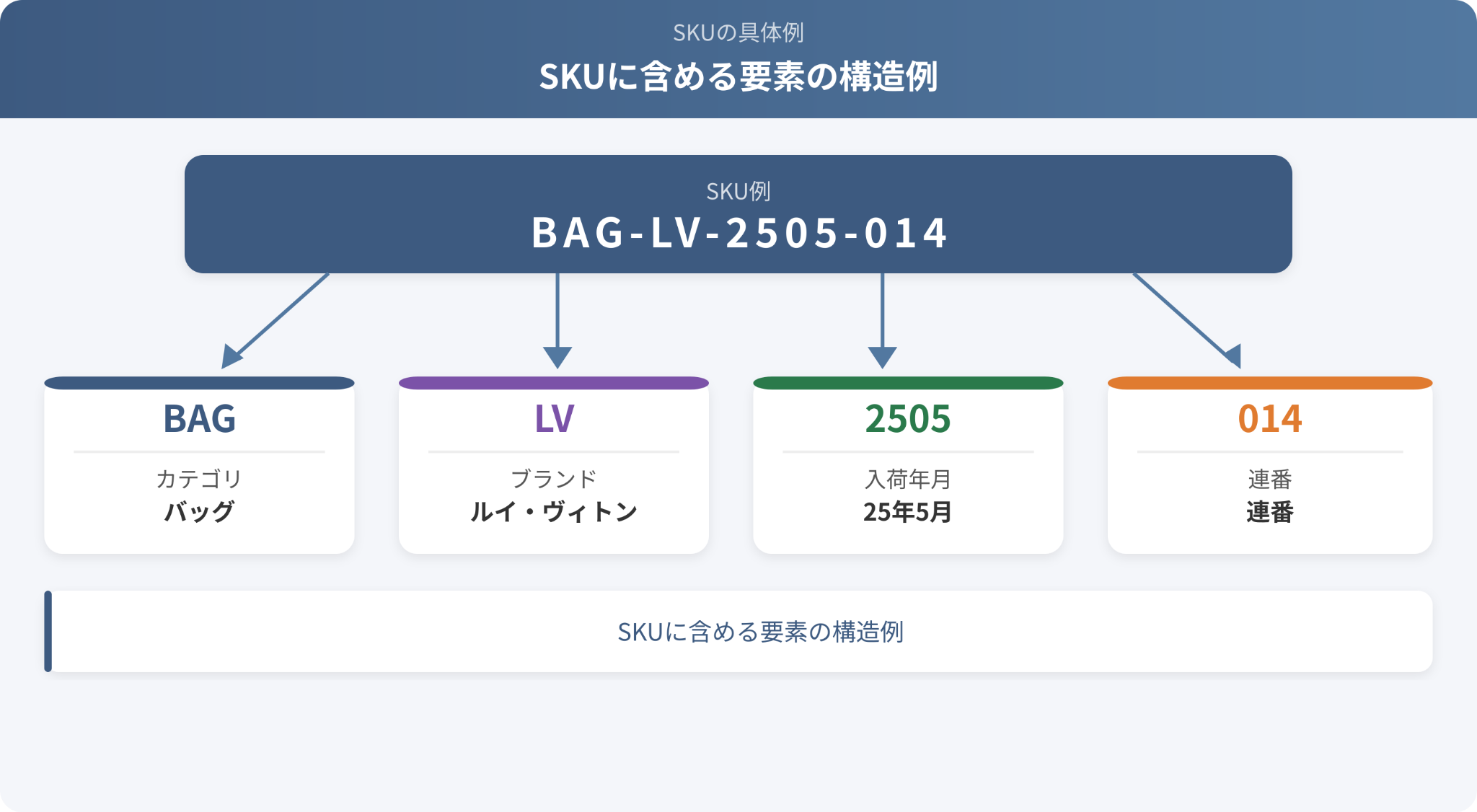Click the ルイ・ヴィトン brand name
The width and height of the screenshot is (1477, 812).
point(554,512)
